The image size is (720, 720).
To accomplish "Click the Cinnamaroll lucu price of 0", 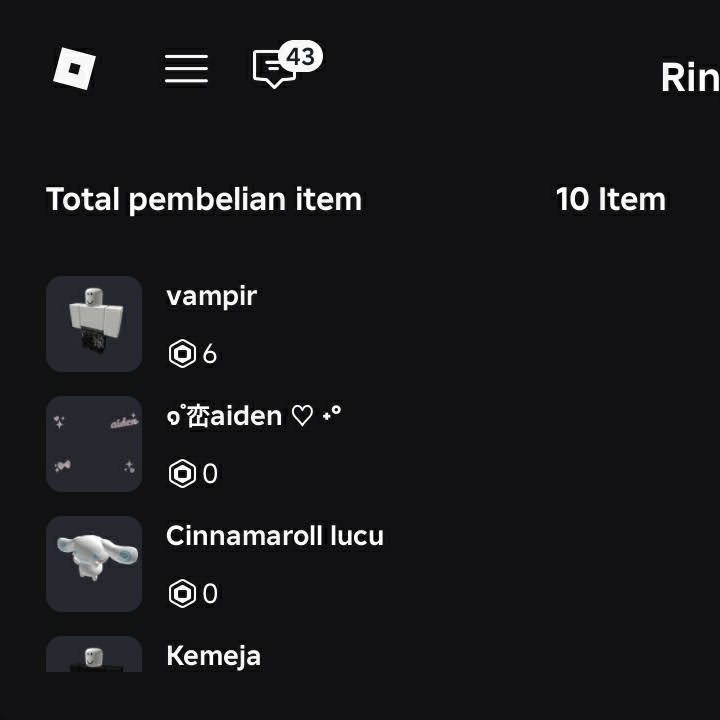I will [x=210, y=594].
